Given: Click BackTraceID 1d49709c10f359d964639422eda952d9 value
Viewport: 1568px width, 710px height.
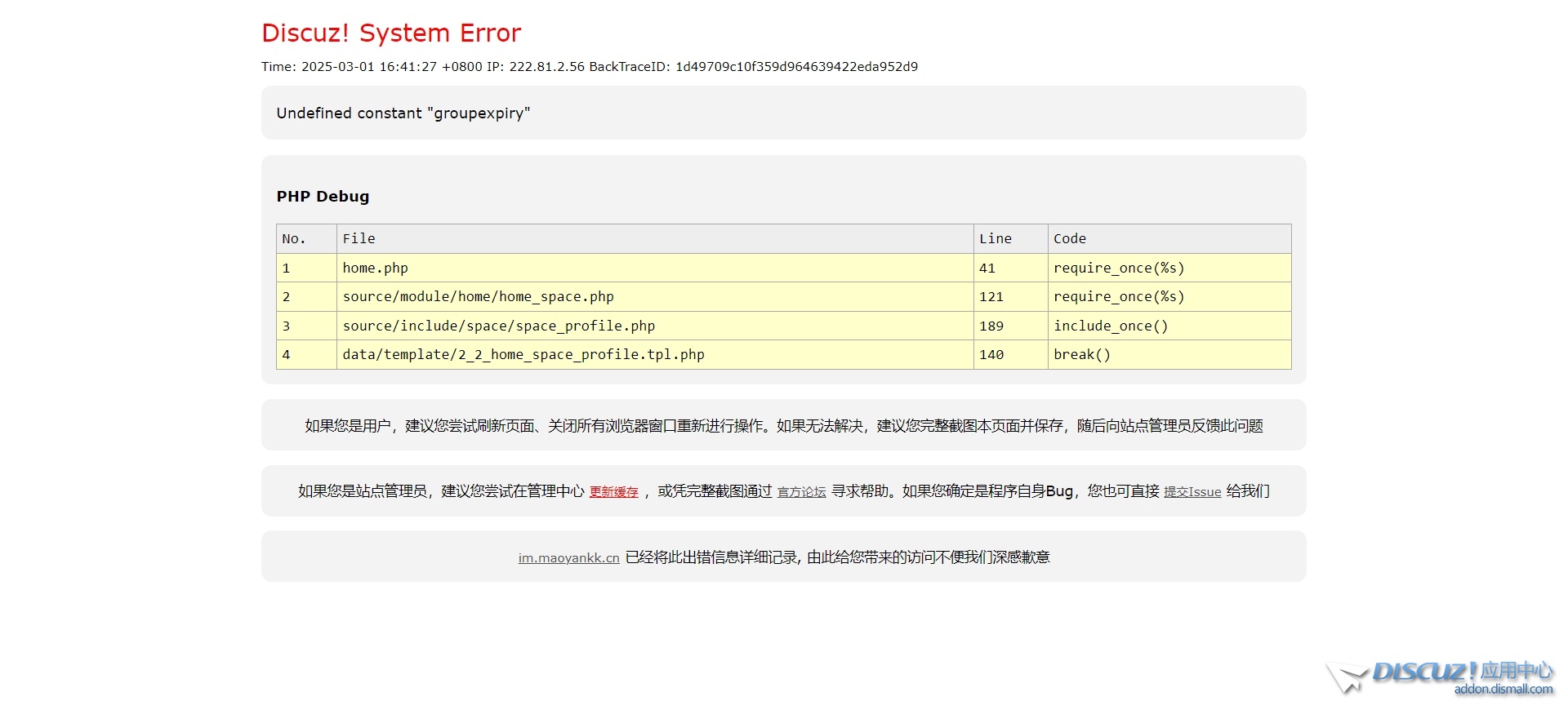Looking at the screenshot, I should pyautogui.click(x=796, y=67).
